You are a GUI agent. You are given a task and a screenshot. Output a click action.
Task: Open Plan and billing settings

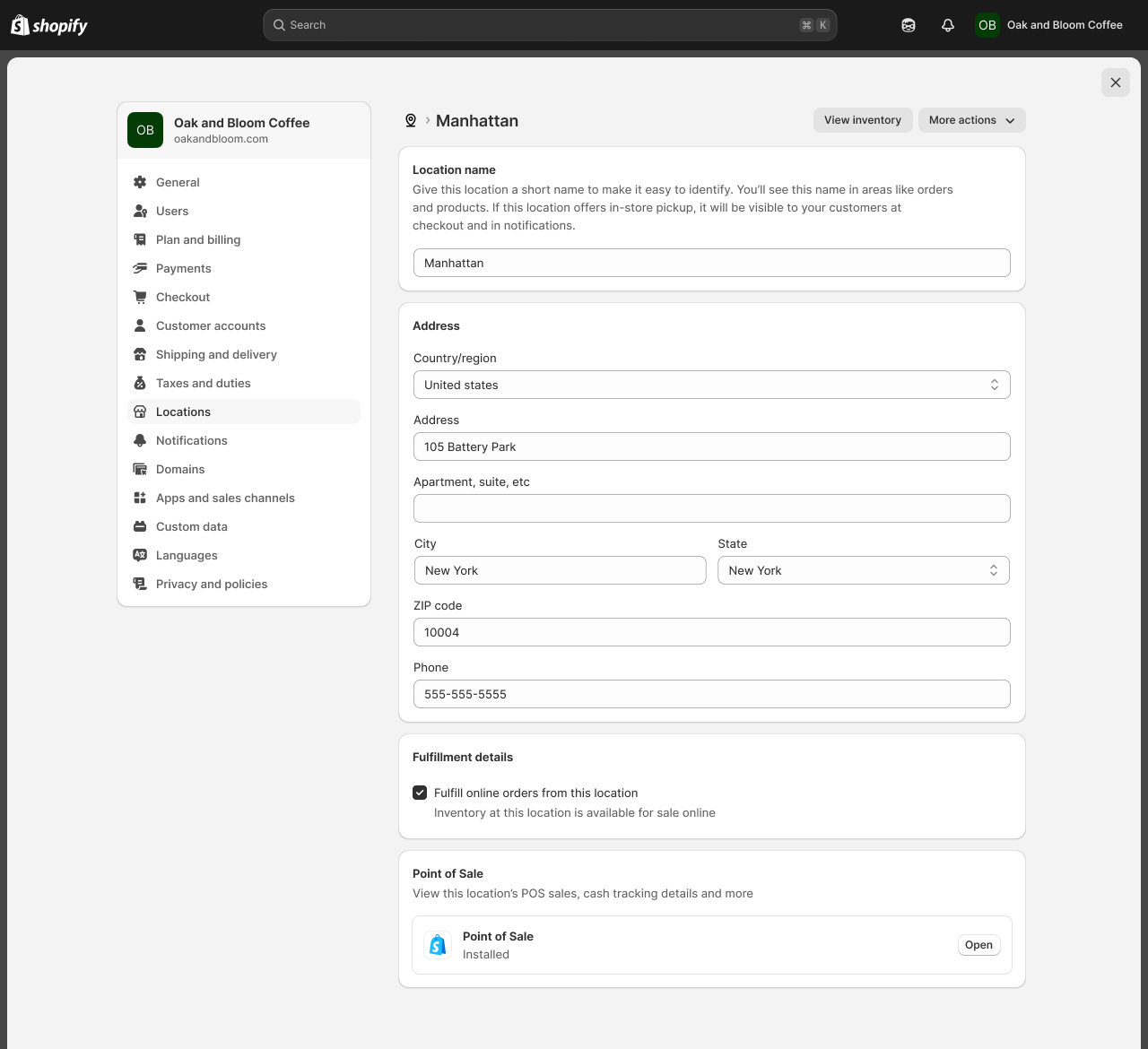(x=244, y=239)
